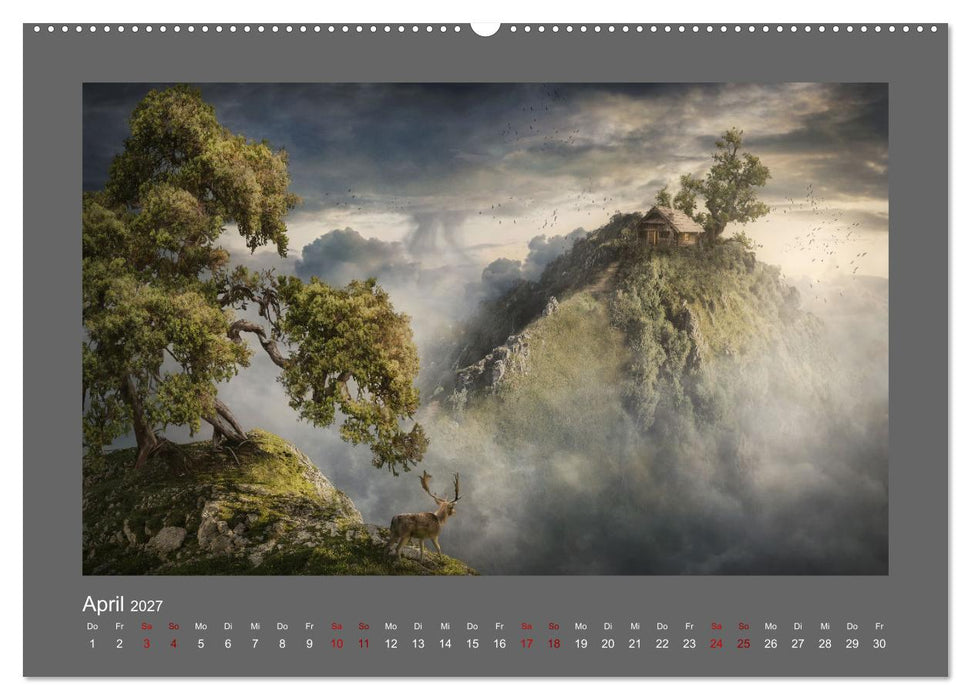Click the hanging notch at top center
This screenshot has height=700, width=971.
point(486,28)
